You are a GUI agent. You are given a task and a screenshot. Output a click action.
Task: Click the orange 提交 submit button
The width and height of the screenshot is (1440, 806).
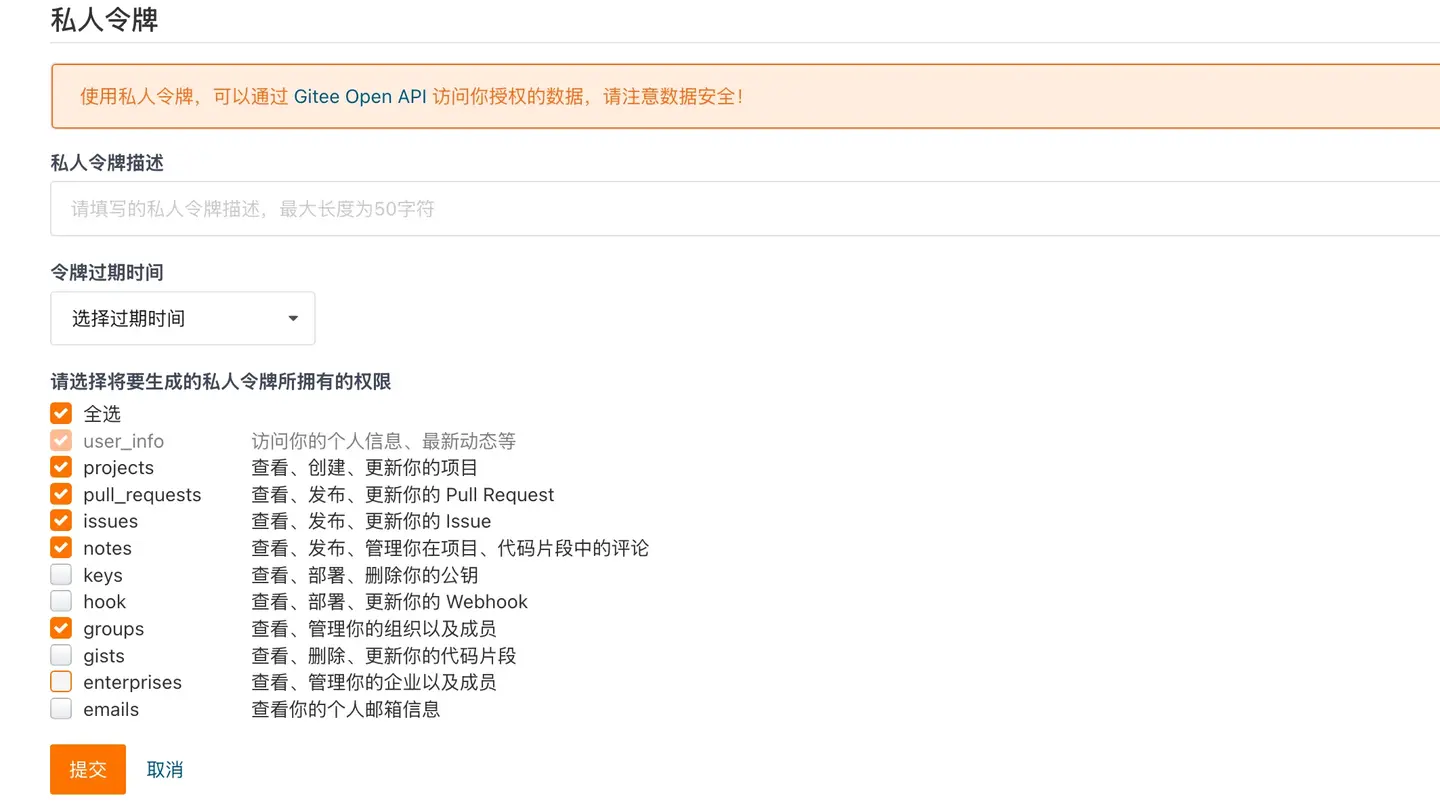87,769
